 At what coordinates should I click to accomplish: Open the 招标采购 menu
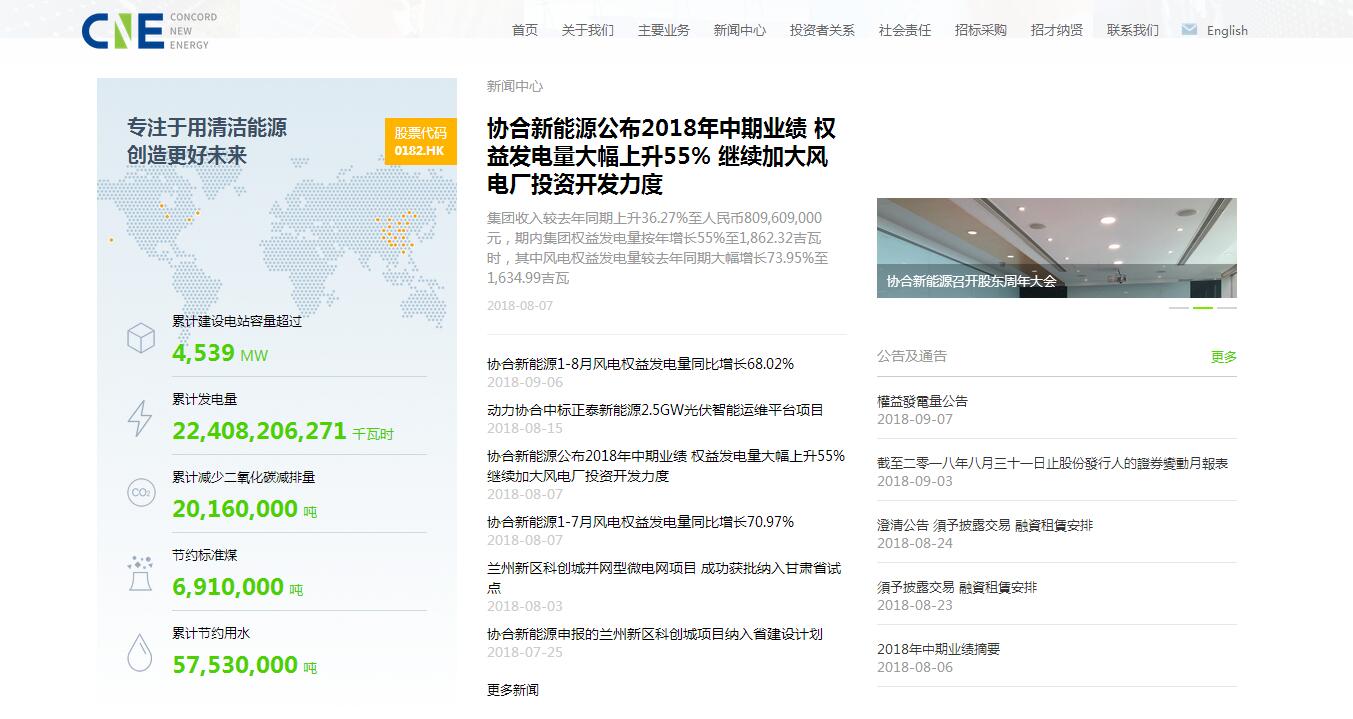click(x=981, y=30)
